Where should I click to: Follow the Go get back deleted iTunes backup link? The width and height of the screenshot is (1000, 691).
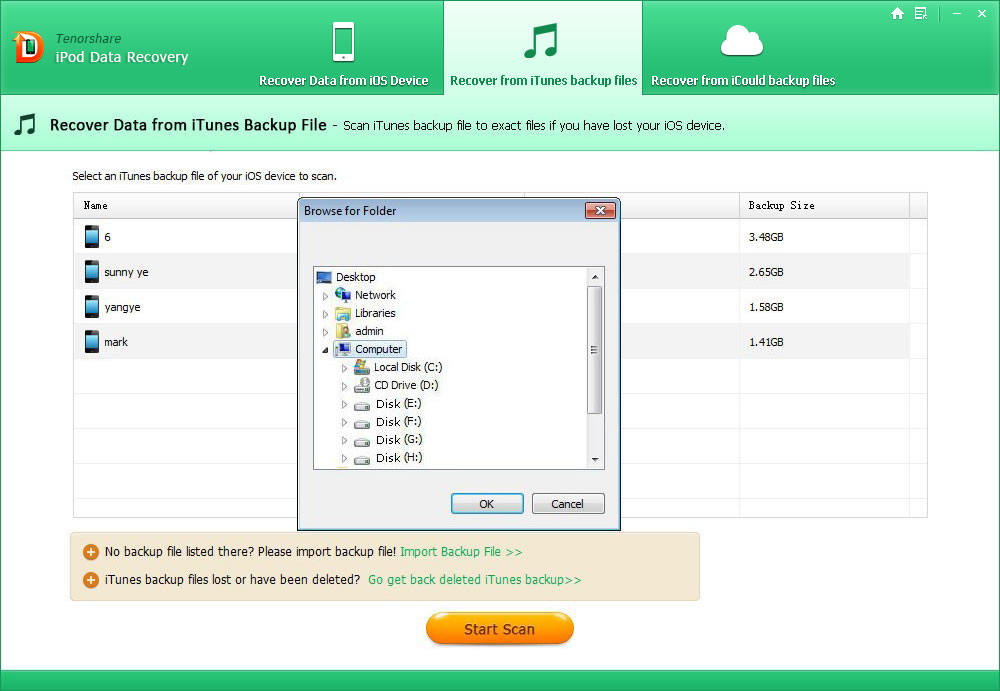pos(474,580)
